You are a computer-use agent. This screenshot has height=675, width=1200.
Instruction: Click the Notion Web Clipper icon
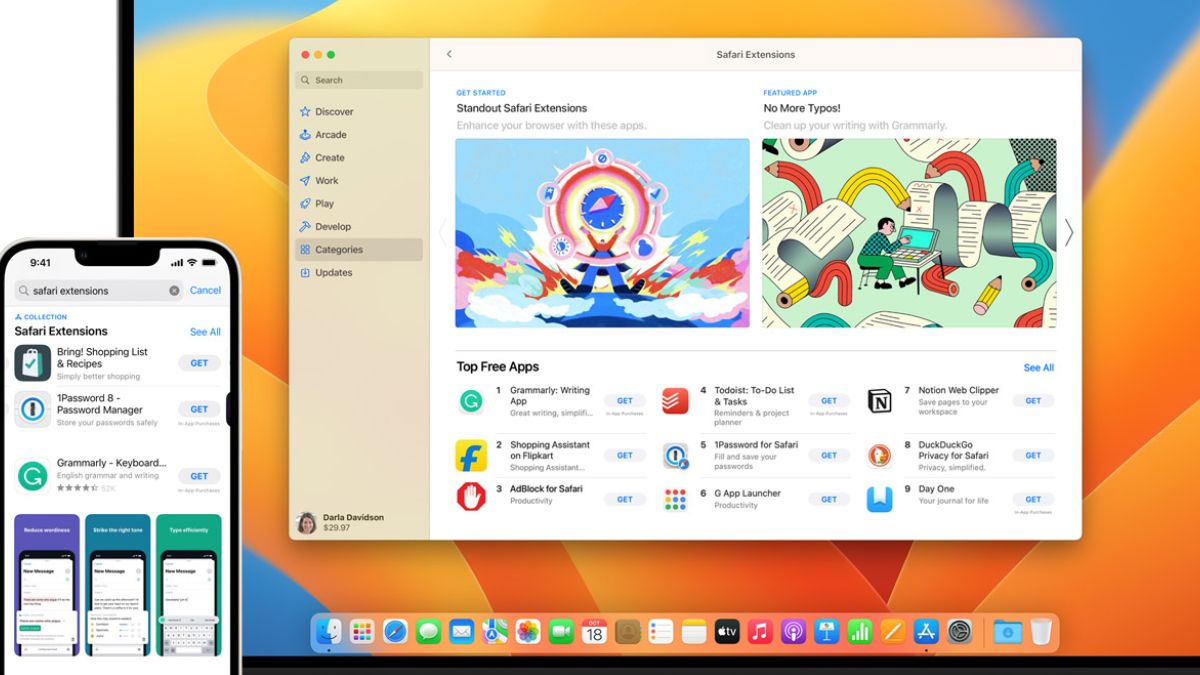click(x=879, y=401)
